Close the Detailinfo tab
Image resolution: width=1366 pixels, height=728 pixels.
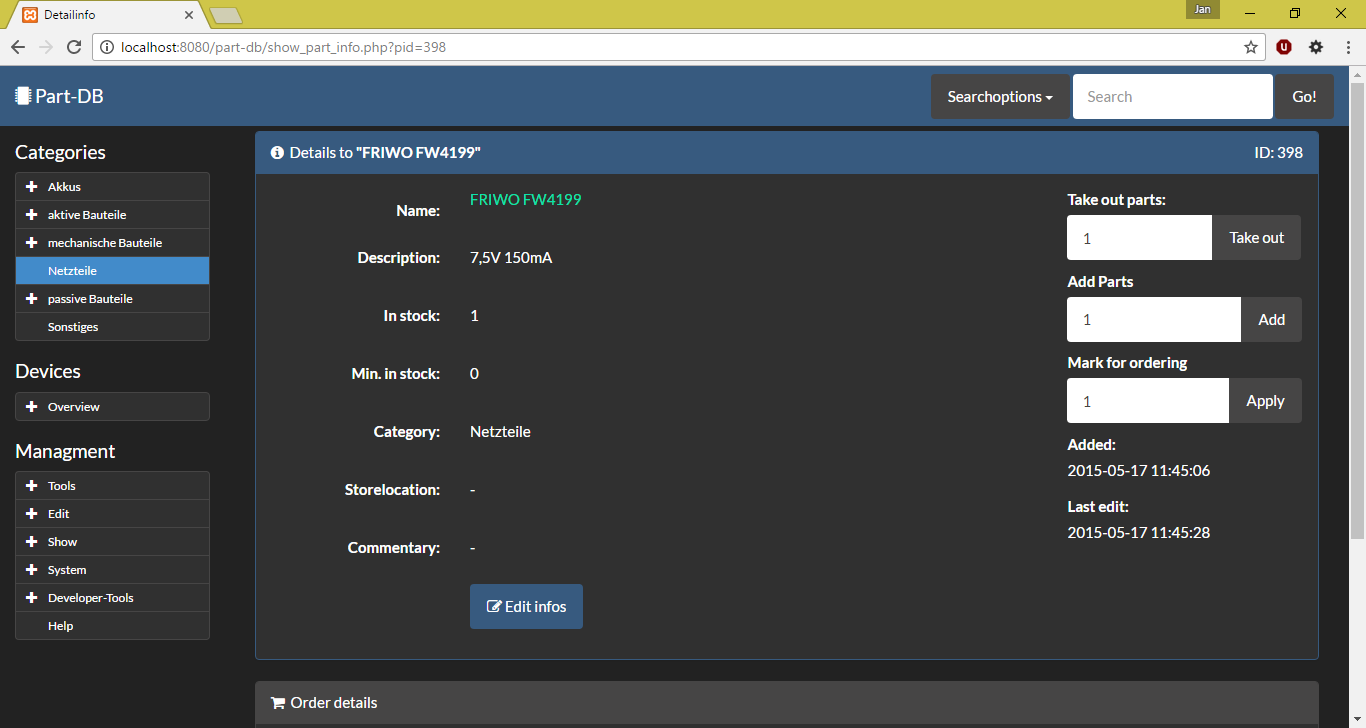click(190, 15)
